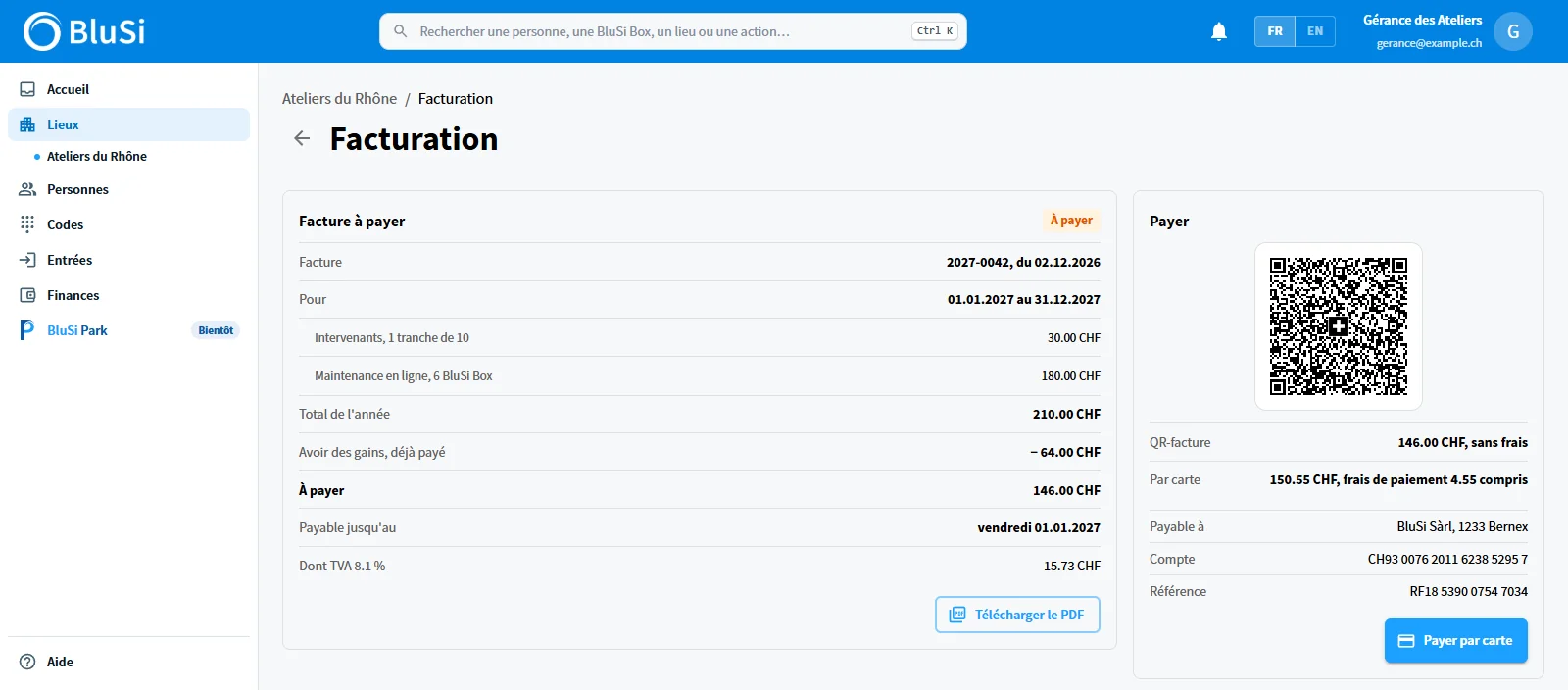Click the Personnes people icon
The width and height of the screenshot is (1568, 690).
pos(27,189)
